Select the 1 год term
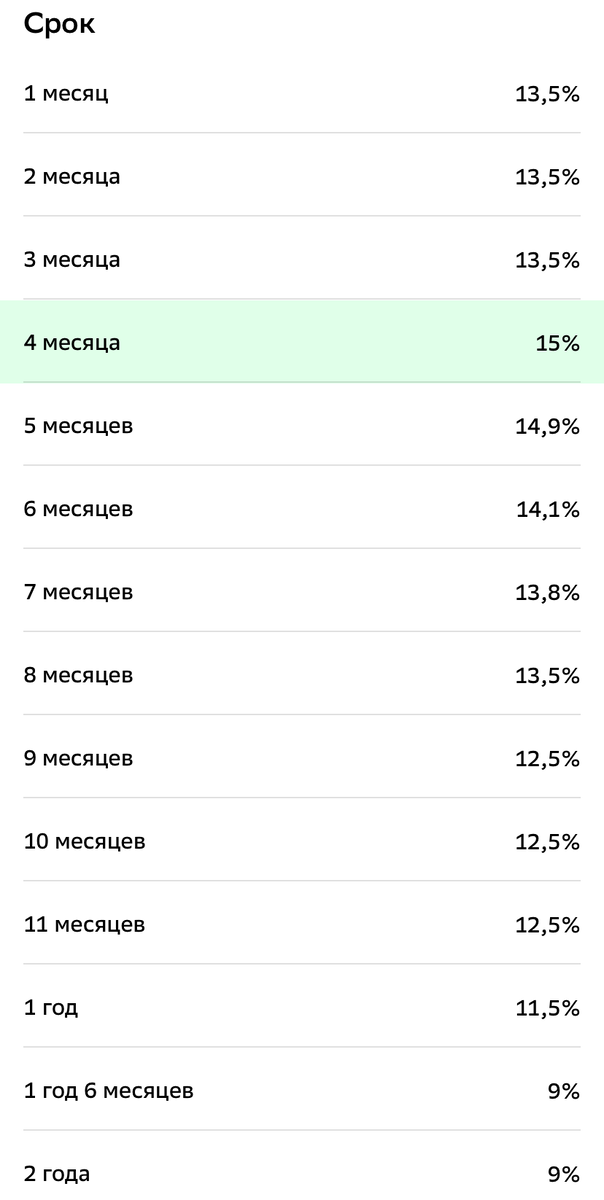This screenshot has height=1200, width=604. click(x=302, y=1007)
